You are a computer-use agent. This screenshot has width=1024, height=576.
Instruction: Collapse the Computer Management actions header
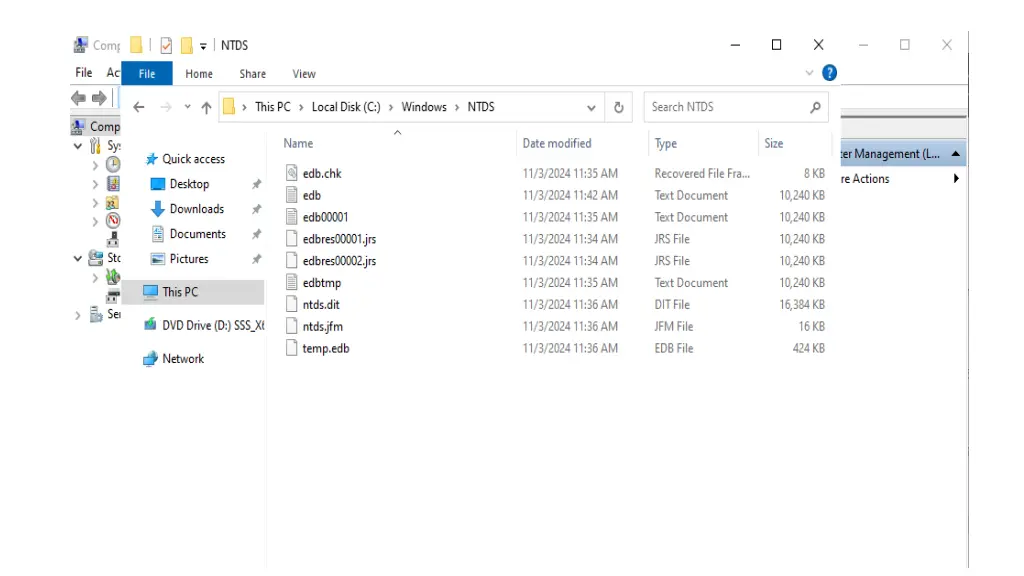coord(955,154)
